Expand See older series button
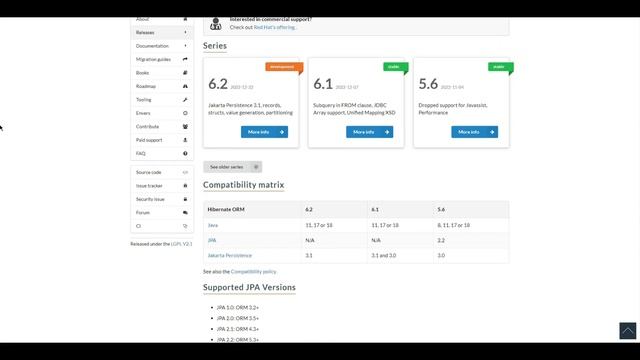Viewport: 640px width, 360px height. point(233,167)
